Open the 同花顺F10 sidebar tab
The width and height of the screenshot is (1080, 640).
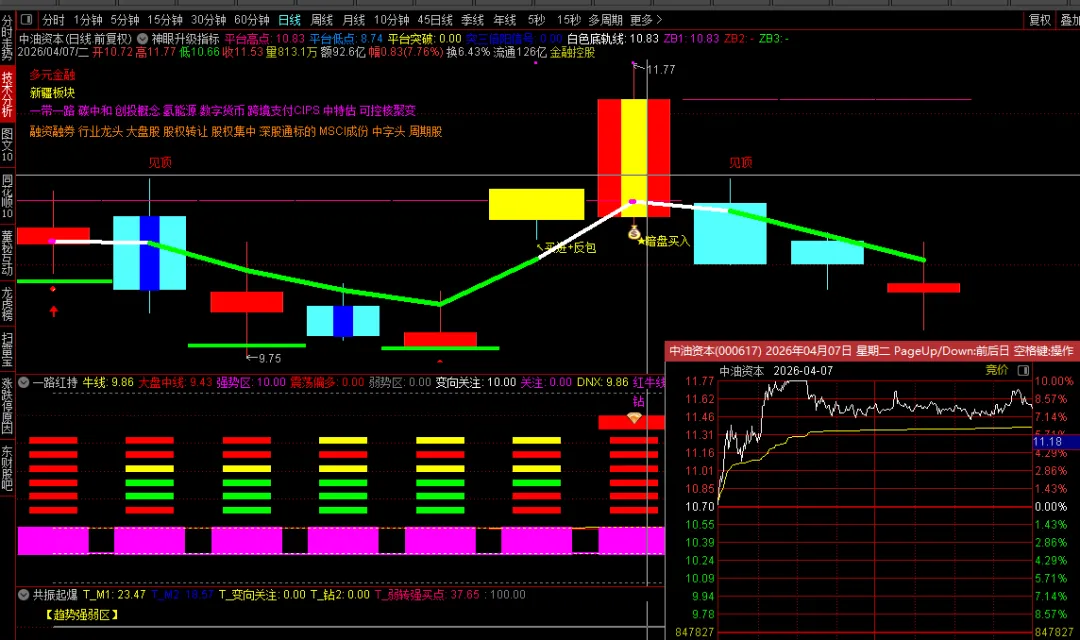click(x=7, y=196)
